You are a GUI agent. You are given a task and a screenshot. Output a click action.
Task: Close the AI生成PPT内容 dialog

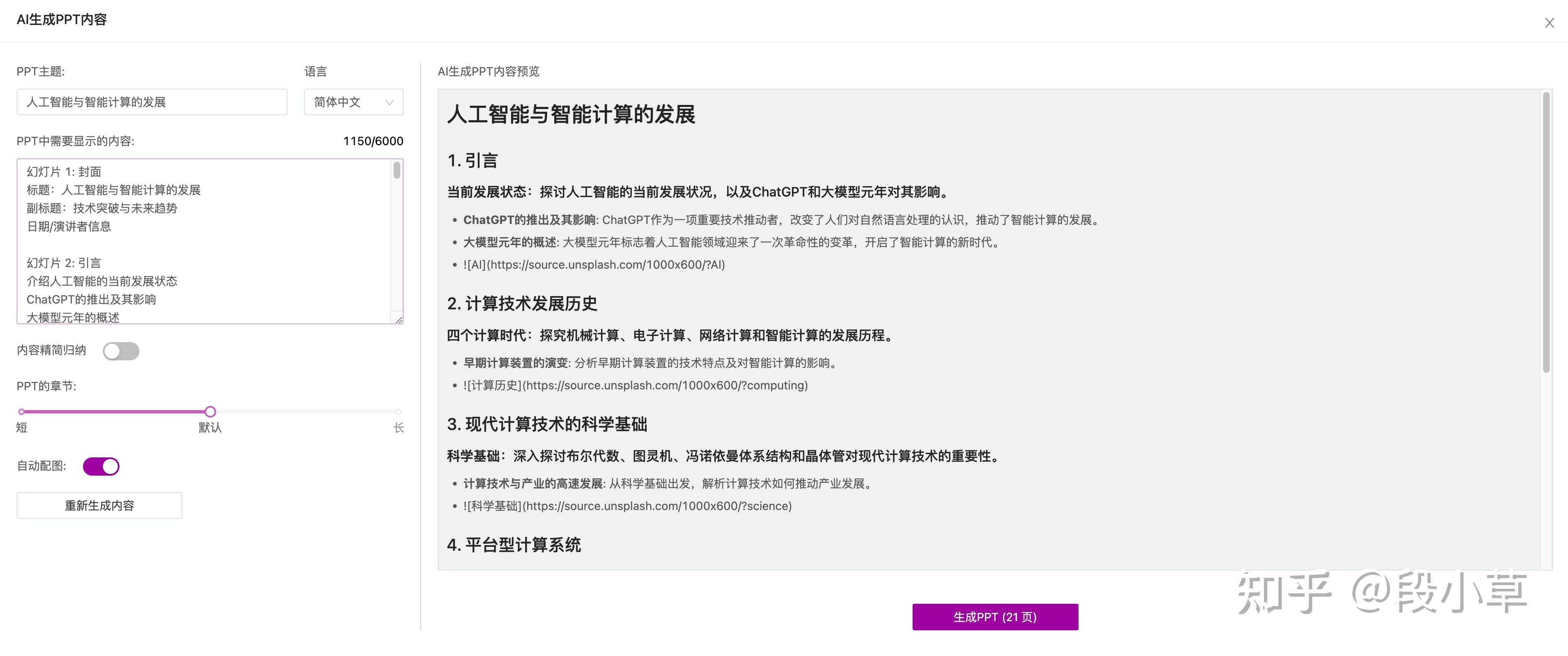coord(1549,23)
